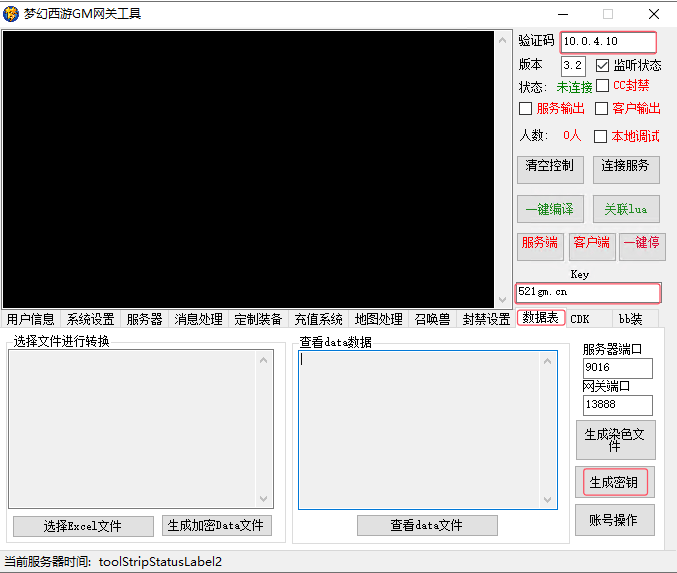The height and width of the screenshot is (573, 677).
Task: Open the 充值系统 tab
Action: click(318, 319)
